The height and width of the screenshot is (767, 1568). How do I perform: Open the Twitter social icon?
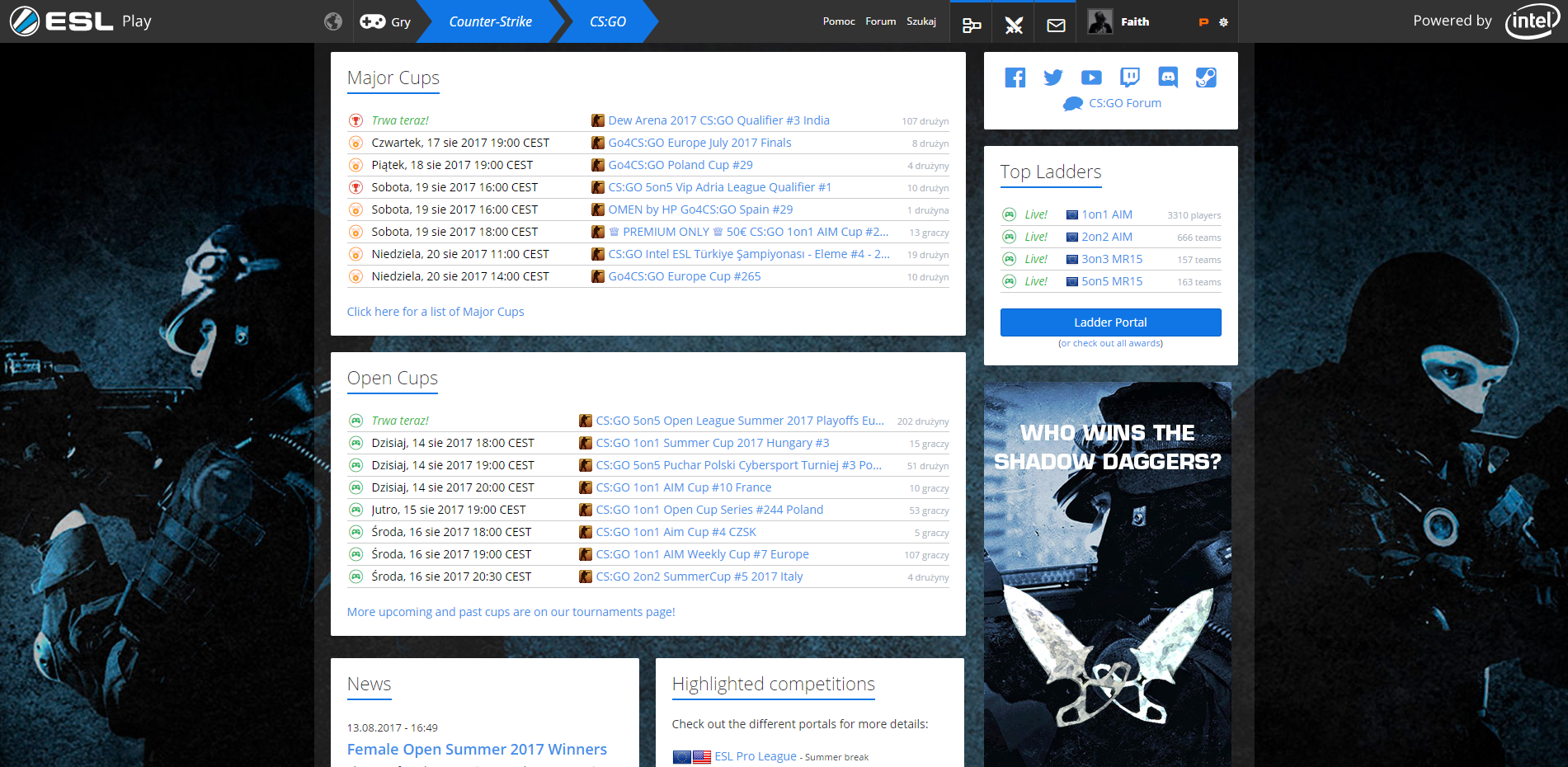click(1053, 78)
